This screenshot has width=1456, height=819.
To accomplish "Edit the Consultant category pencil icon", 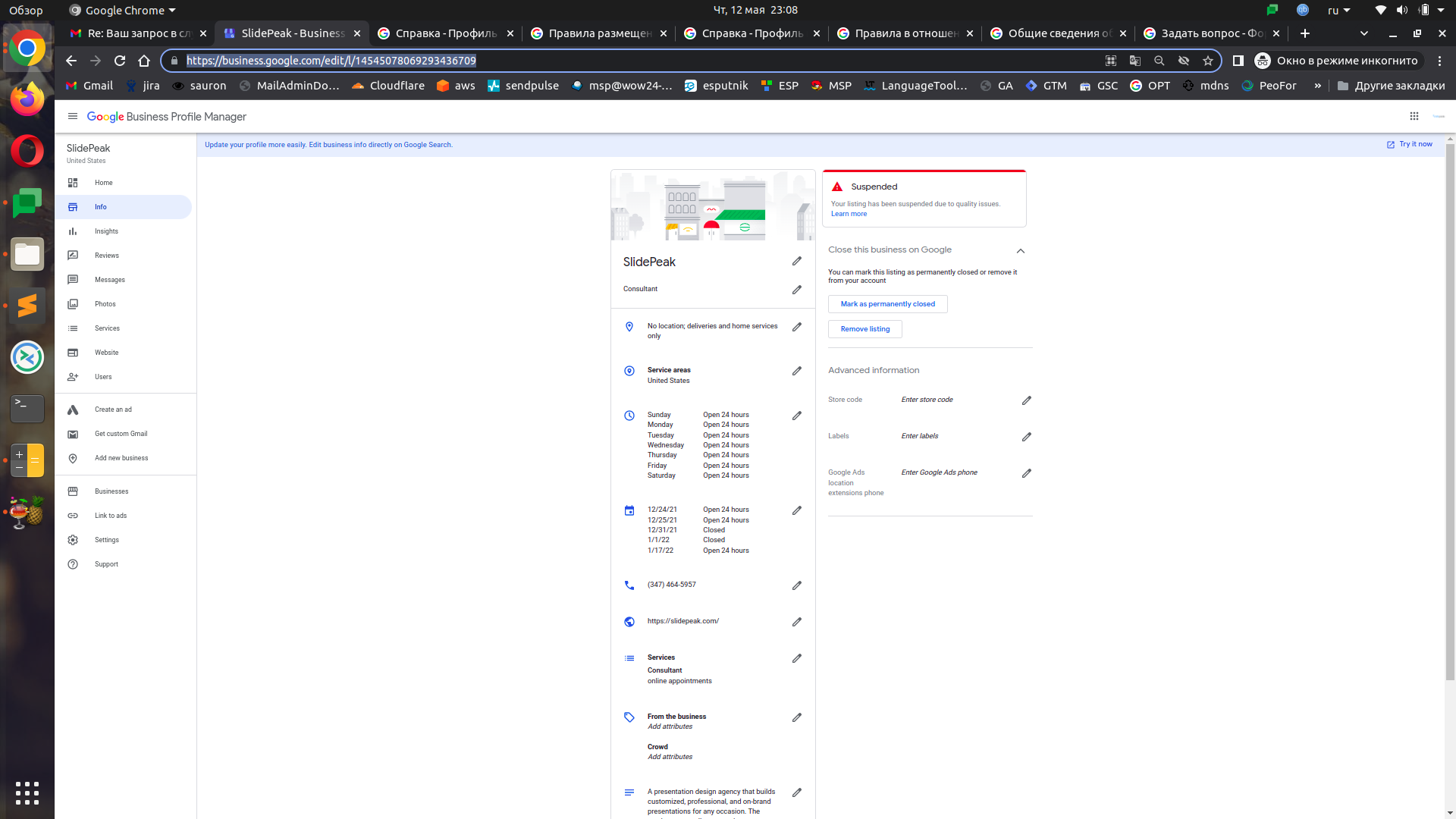I will 796,290.
